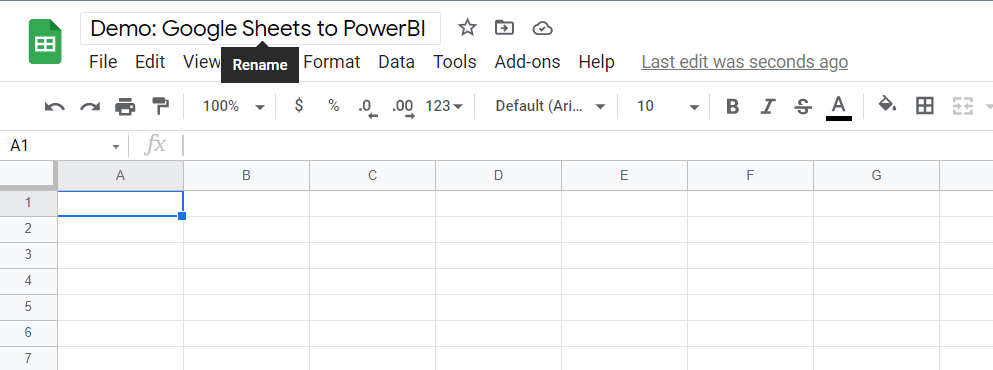The height and width of the screenshot is (370, 993).
Task: Format the cell as currency
Action: (299, 106)
